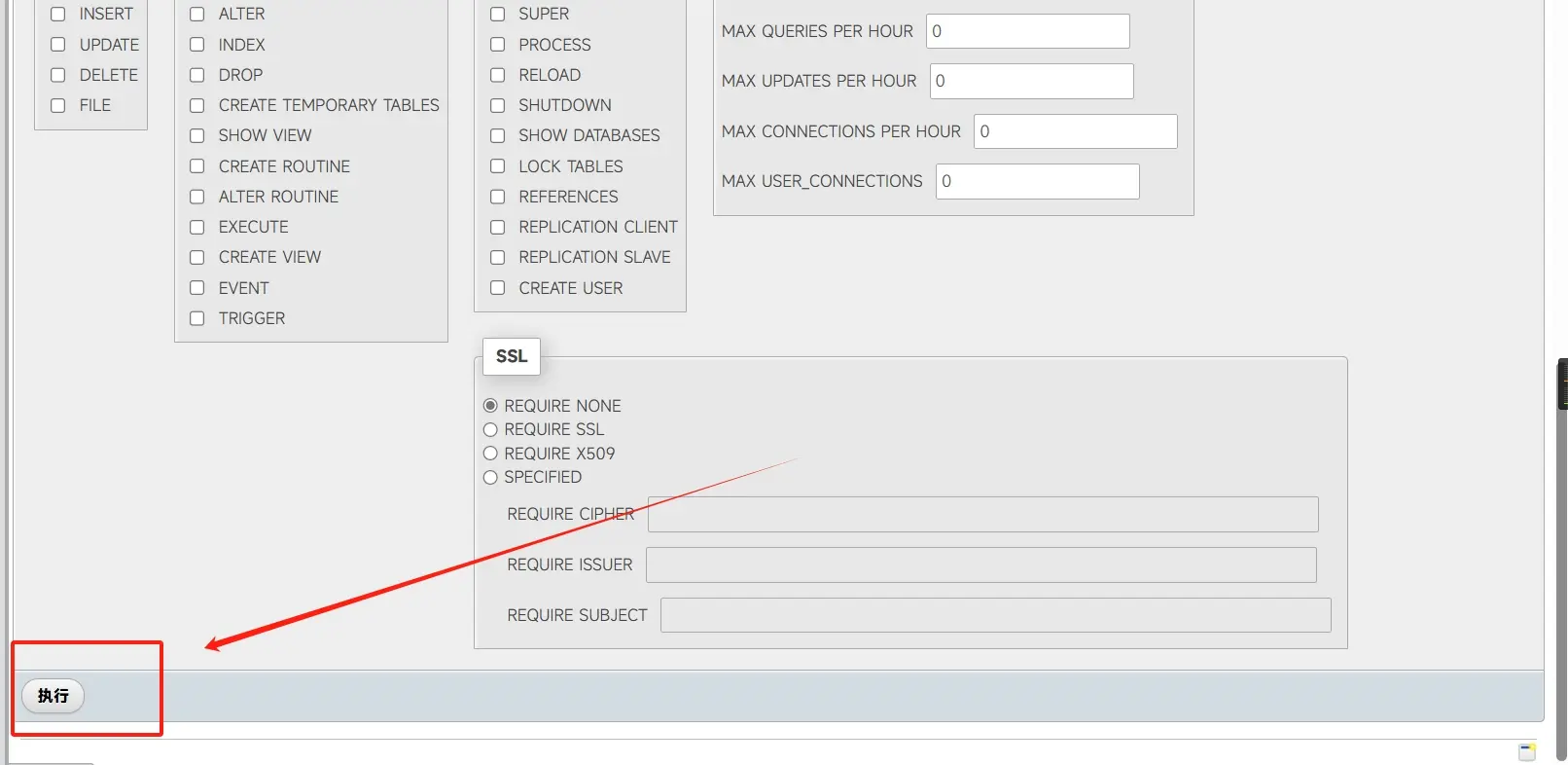The image size is (1568, 765).
Task: Focus MAX CONNECTIONS PER HOUR input
Action: [x=1076, y=131]
